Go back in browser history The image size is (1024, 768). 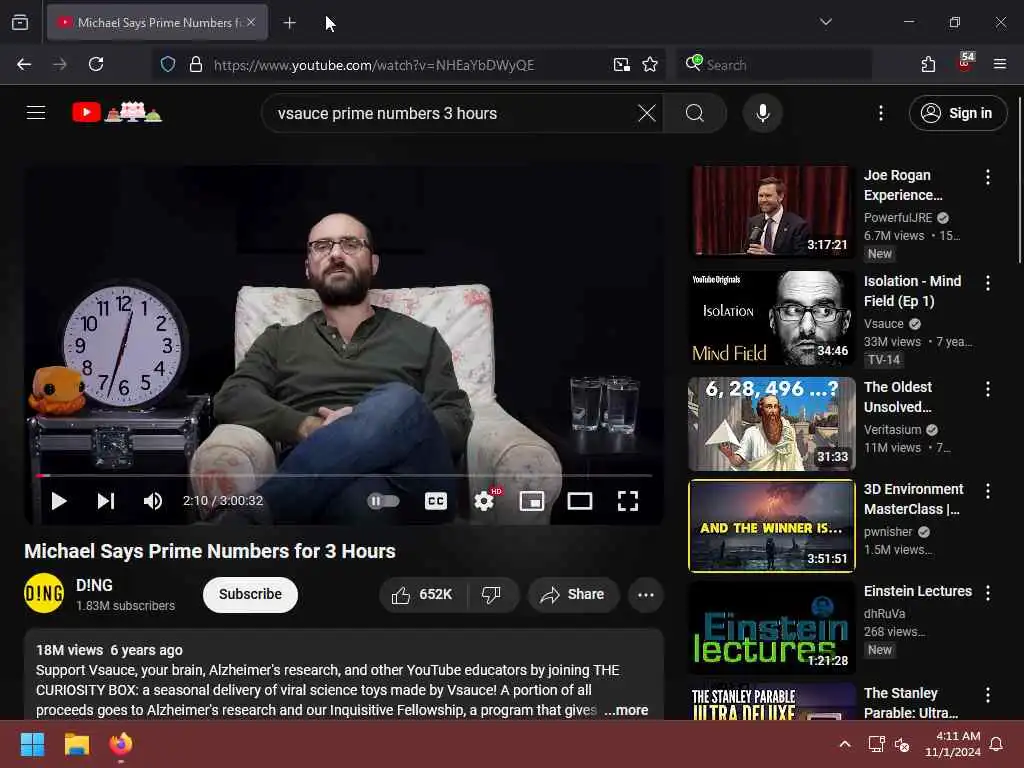tap(24, 64)
